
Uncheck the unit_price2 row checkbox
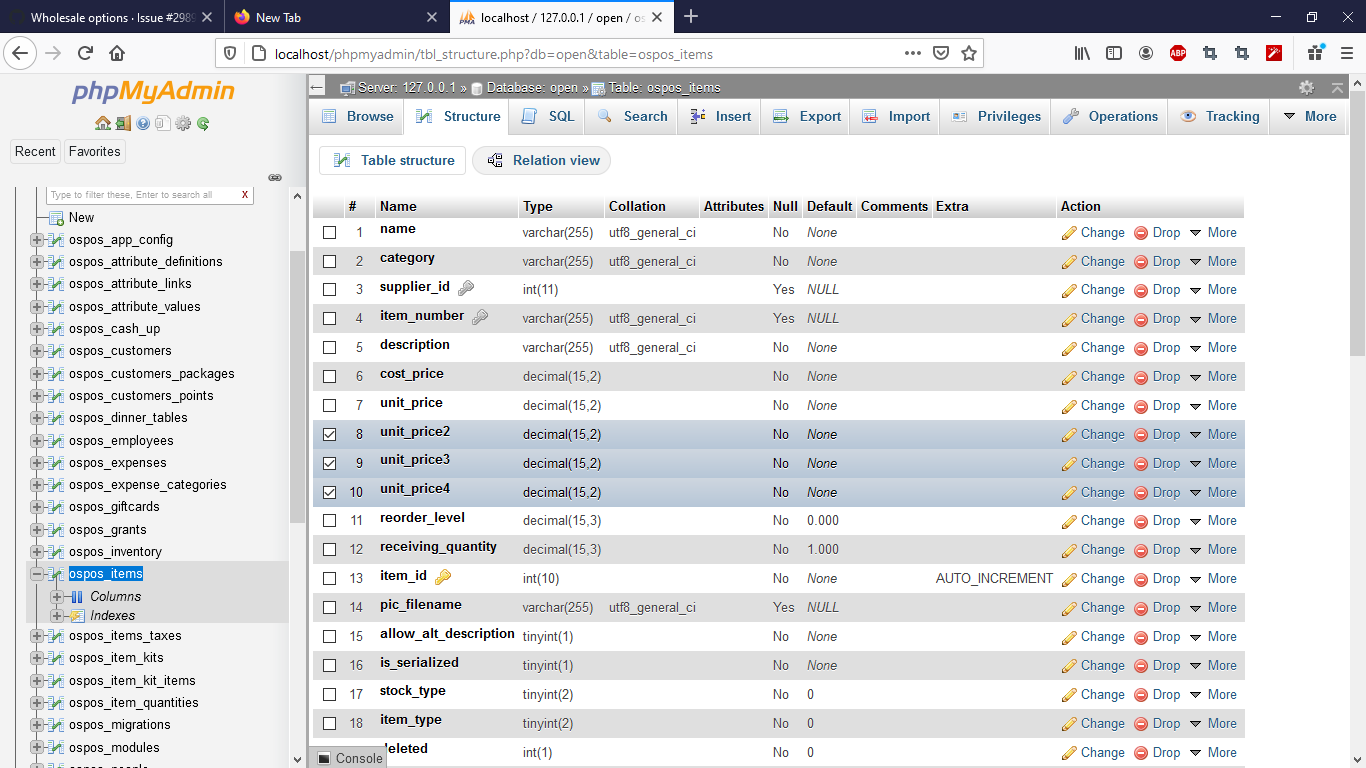[331, 434]
